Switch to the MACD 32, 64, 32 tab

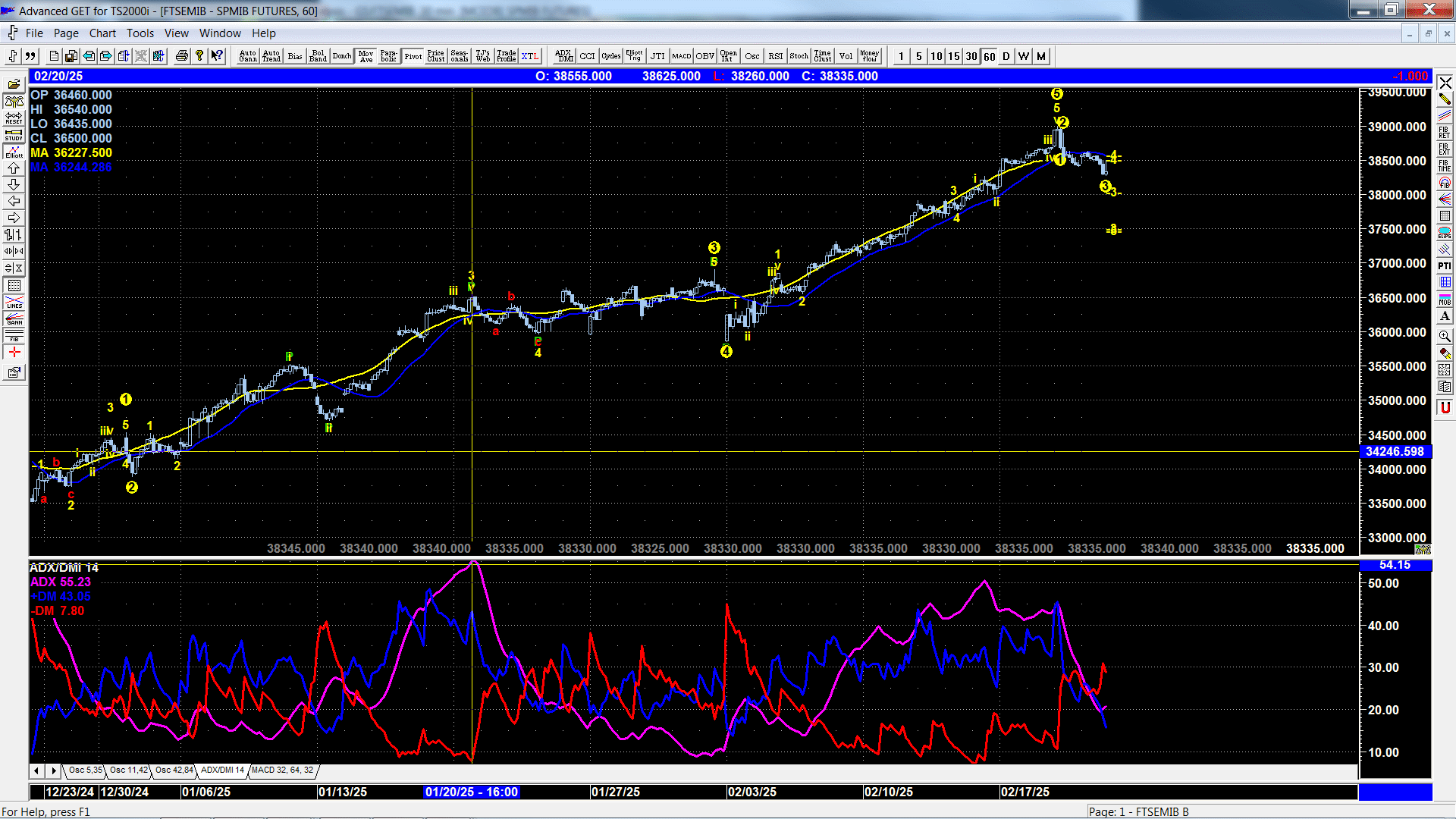click(282, 770)
